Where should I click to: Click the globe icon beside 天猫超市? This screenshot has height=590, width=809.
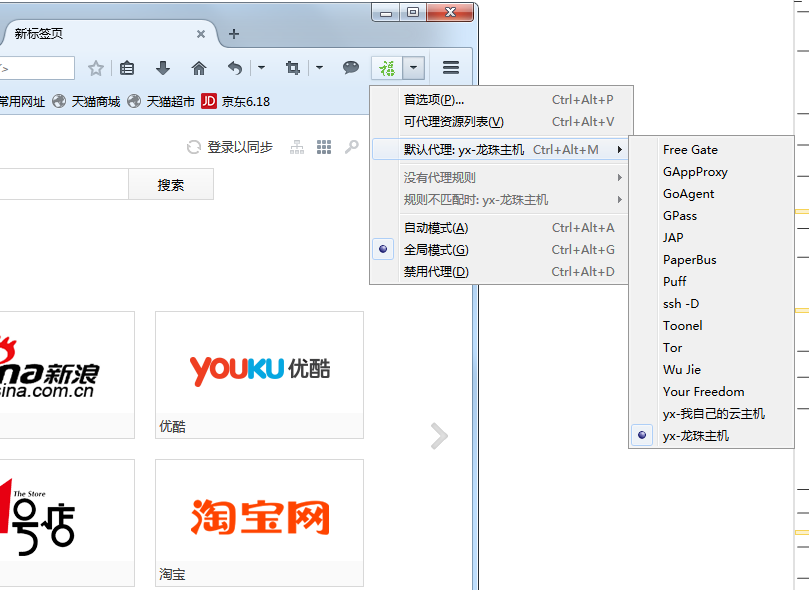(x=134, y=101)
